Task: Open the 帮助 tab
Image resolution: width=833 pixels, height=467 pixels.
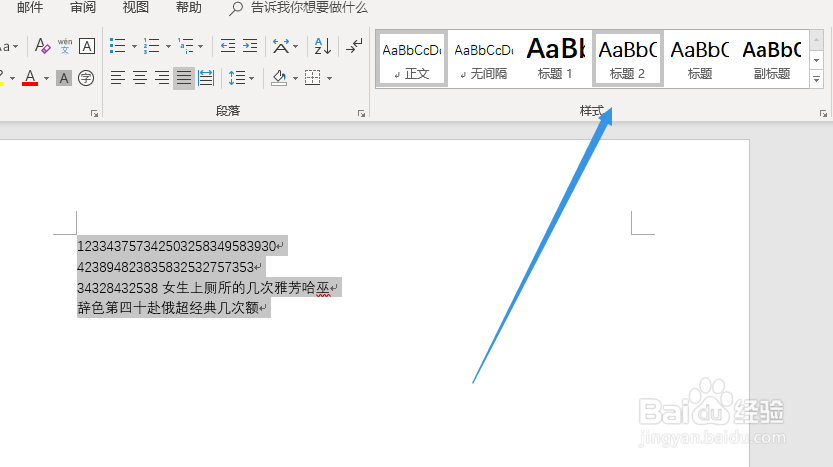Action: tap(189, 7)
